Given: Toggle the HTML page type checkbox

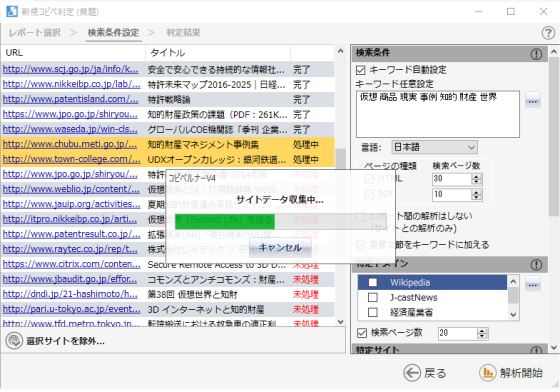Looking at the screenshot, I should [x=369, y=179].
